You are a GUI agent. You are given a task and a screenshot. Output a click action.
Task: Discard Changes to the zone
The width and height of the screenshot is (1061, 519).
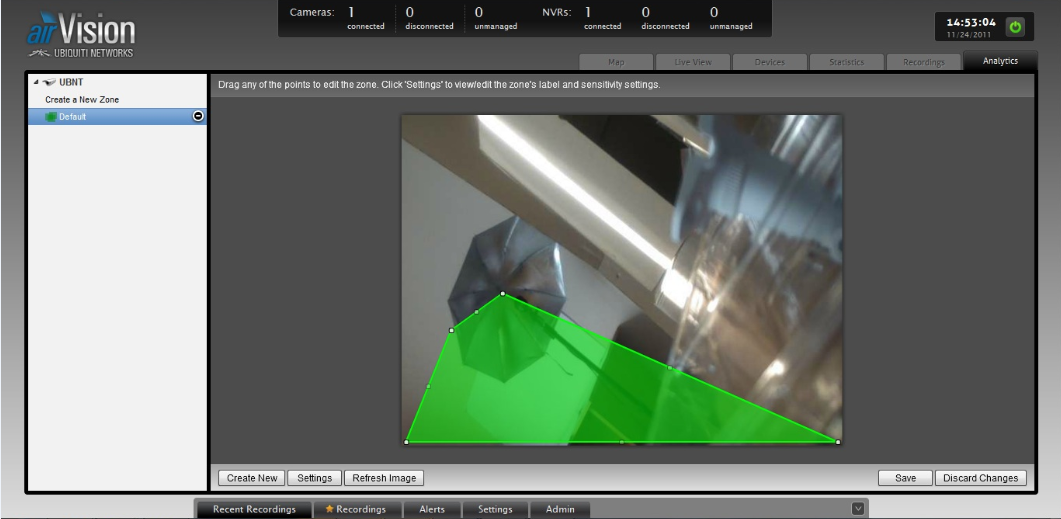click(980, 478)
